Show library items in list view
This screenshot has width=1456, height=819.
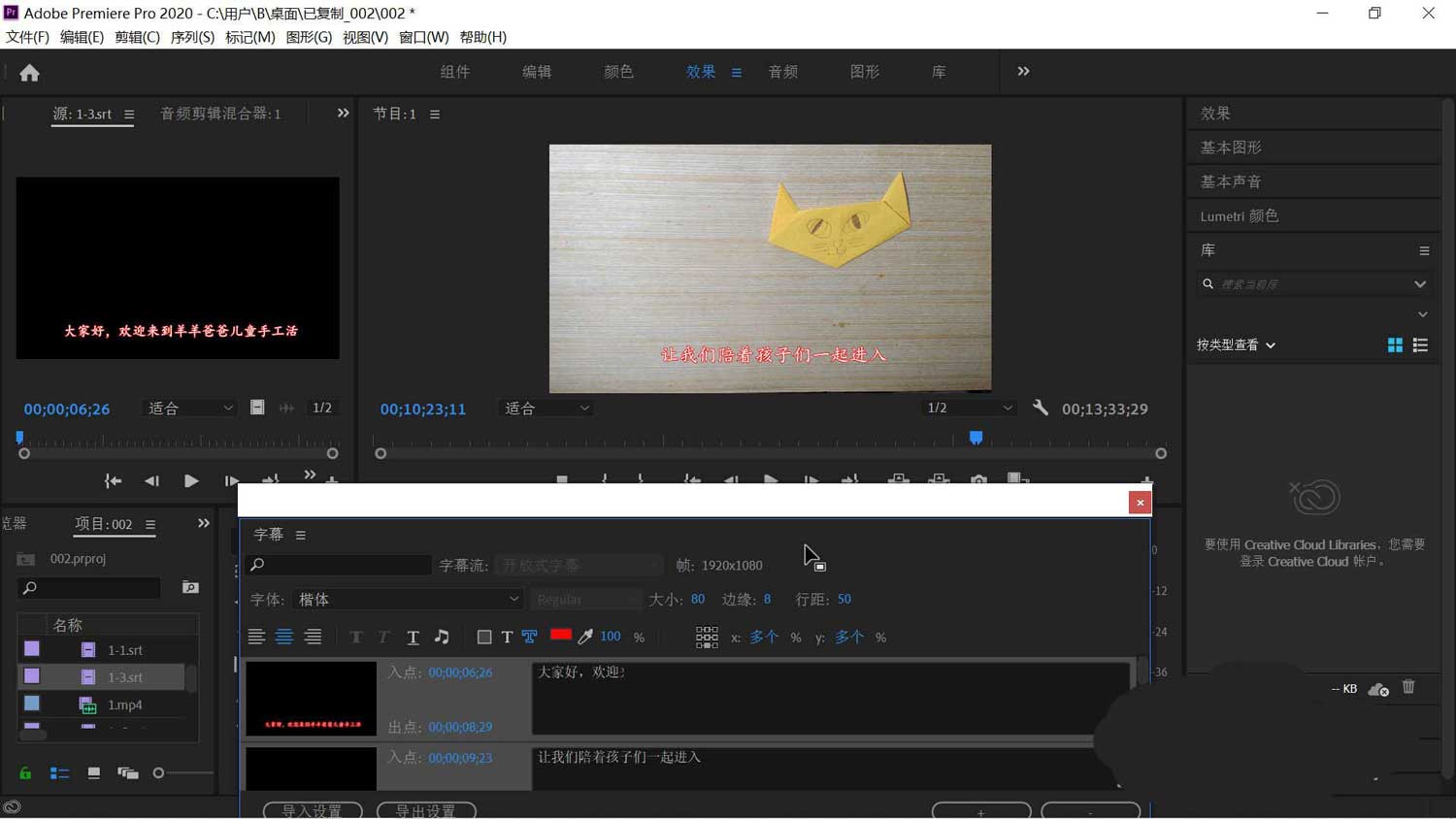[x=1420, y=344]
